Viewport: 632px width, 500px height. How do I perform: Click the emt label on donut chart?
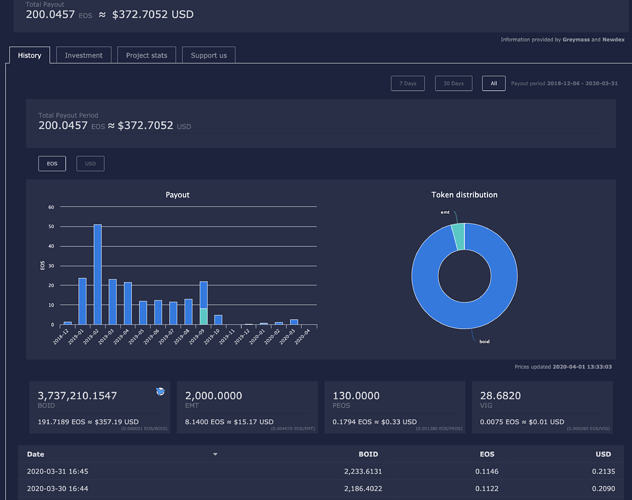445,212
